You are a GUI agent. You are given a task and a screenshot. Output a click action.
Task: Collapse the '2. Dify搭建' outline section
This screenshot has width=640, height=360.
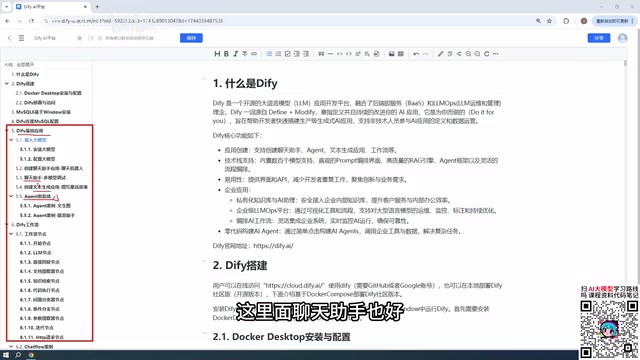[x=7, y=84]
